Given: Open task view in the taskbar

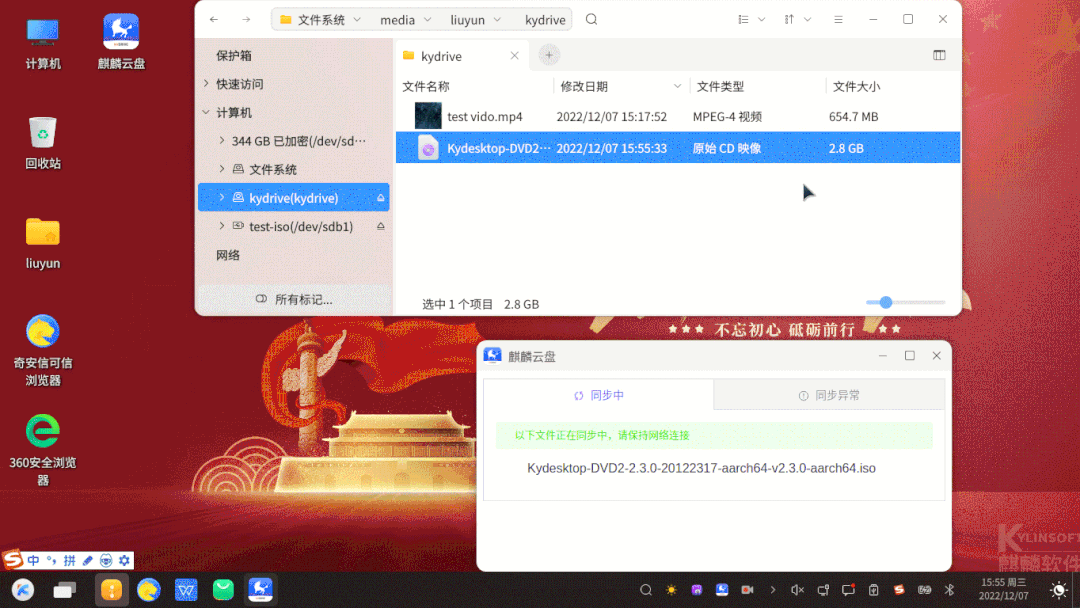Looking at the screenshot, I should point(65,590).
